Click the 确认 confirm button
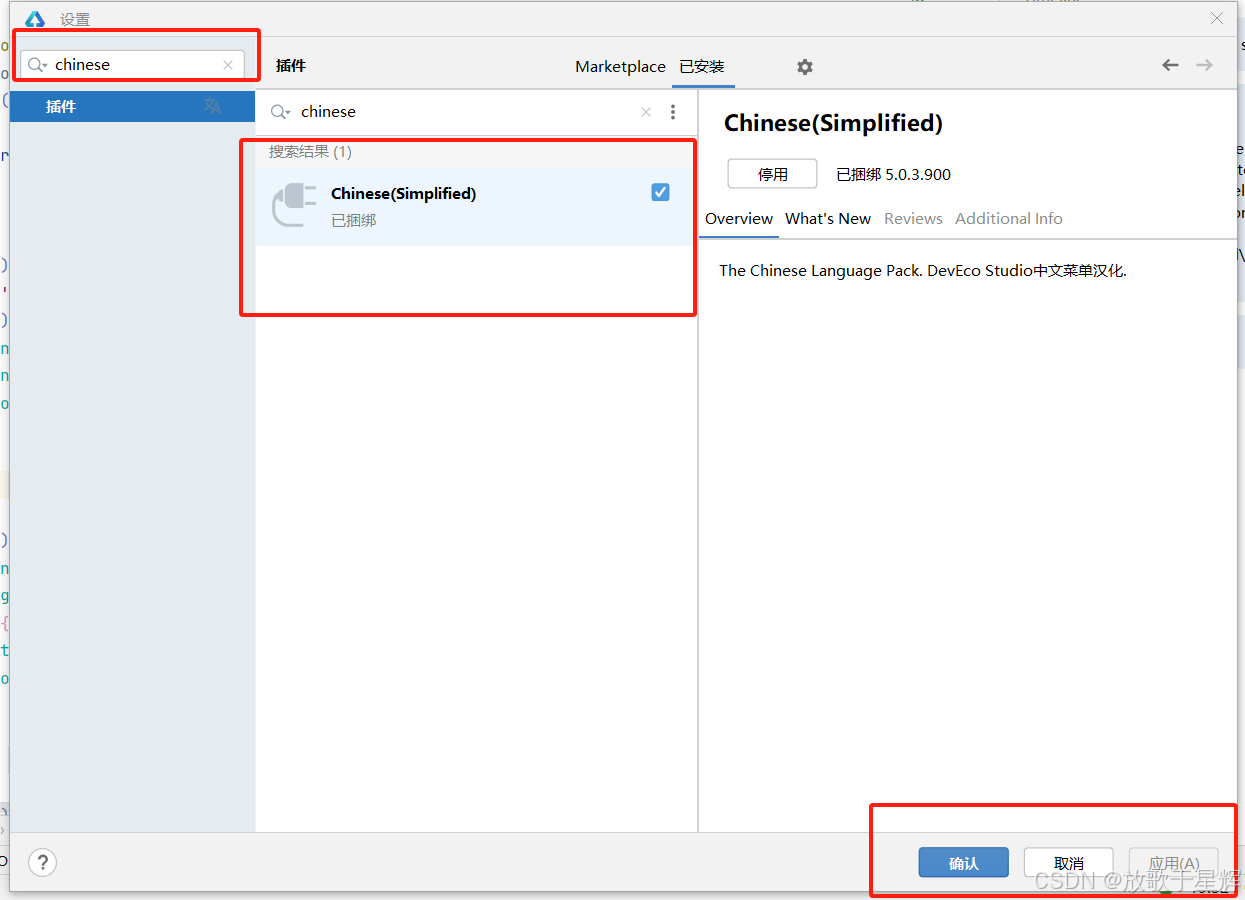 pyautogui.click(x=963, y=863)
